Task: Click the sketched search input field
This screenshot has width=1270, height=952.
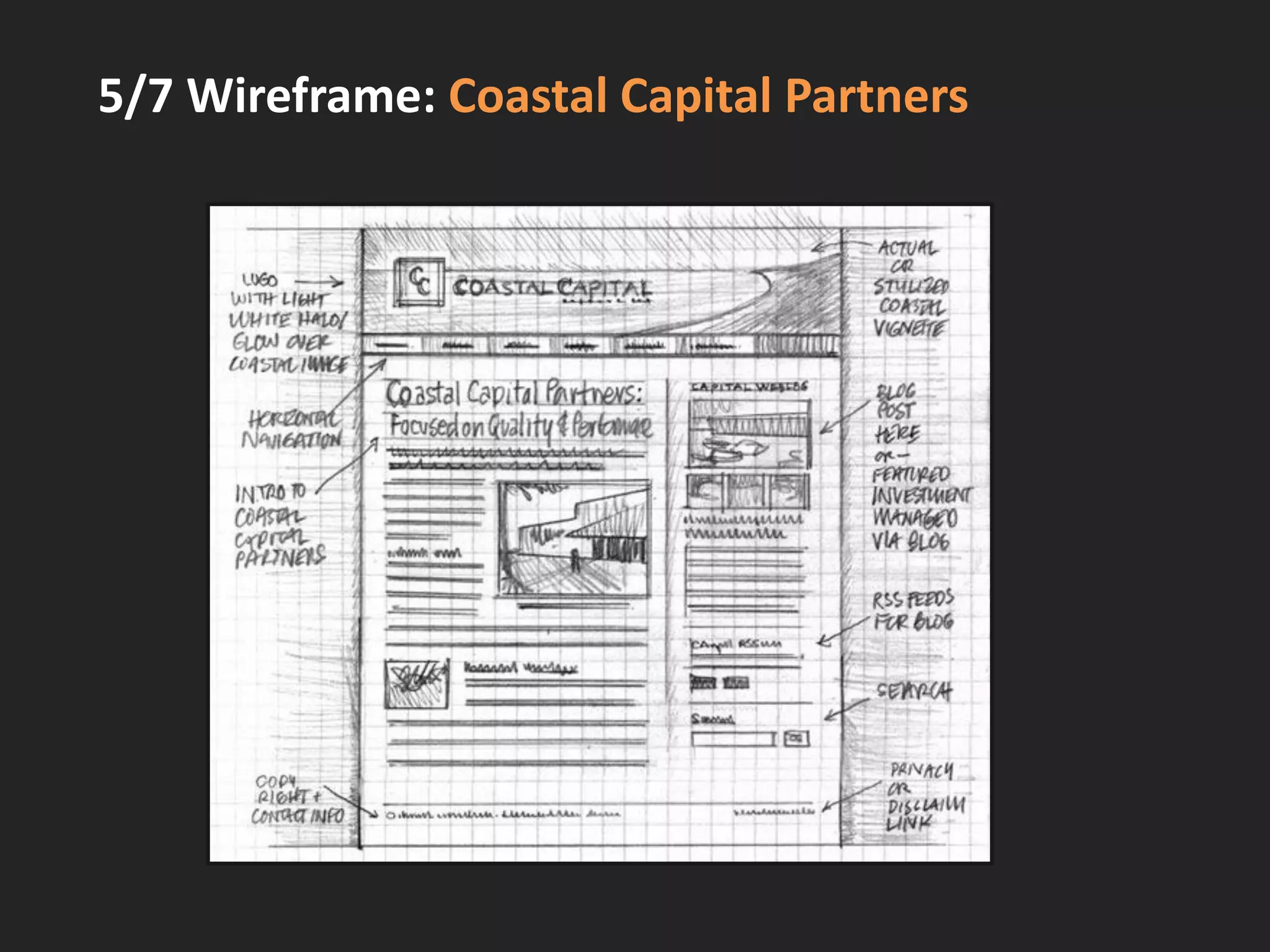Action: pos(734,739)
